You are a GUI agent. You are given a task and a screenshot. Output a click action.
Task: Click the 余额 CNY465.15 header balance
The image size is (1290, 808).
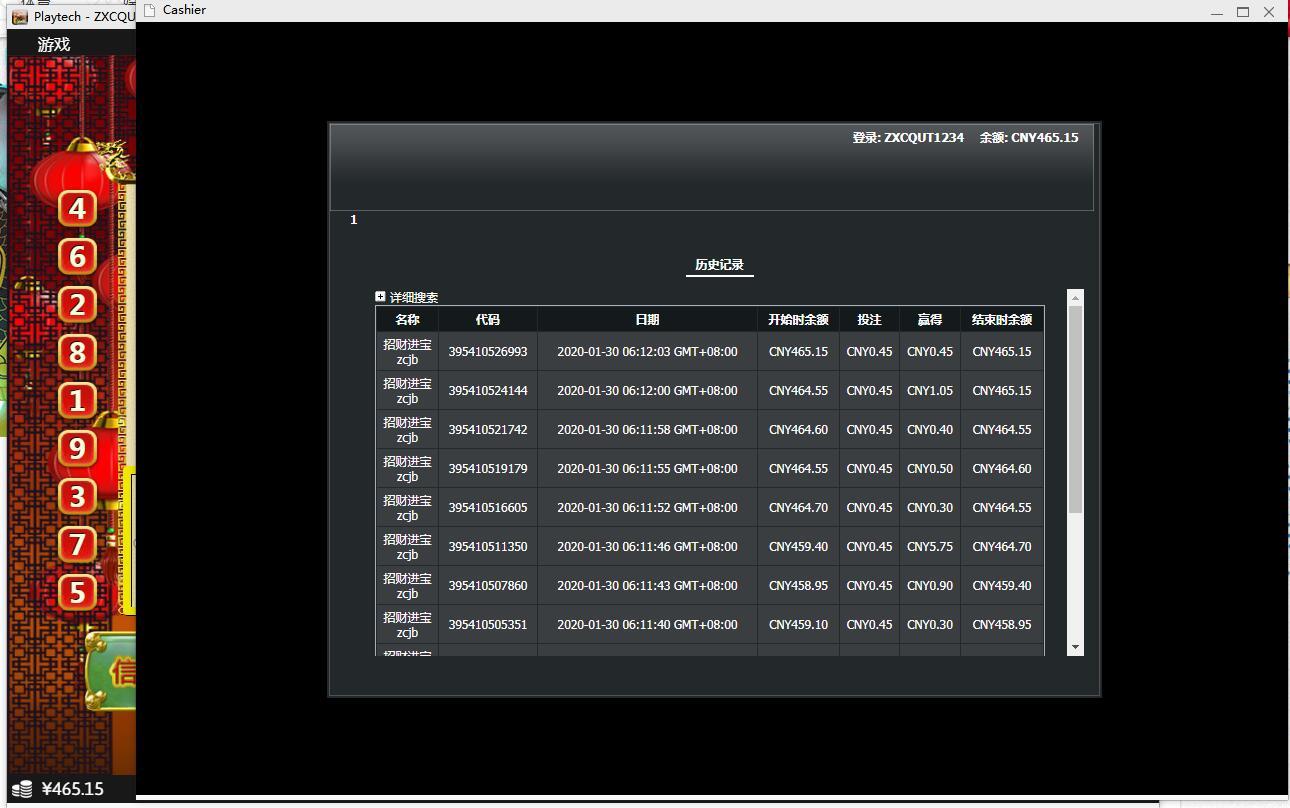pyautogui.click(x=1029, y=138)
